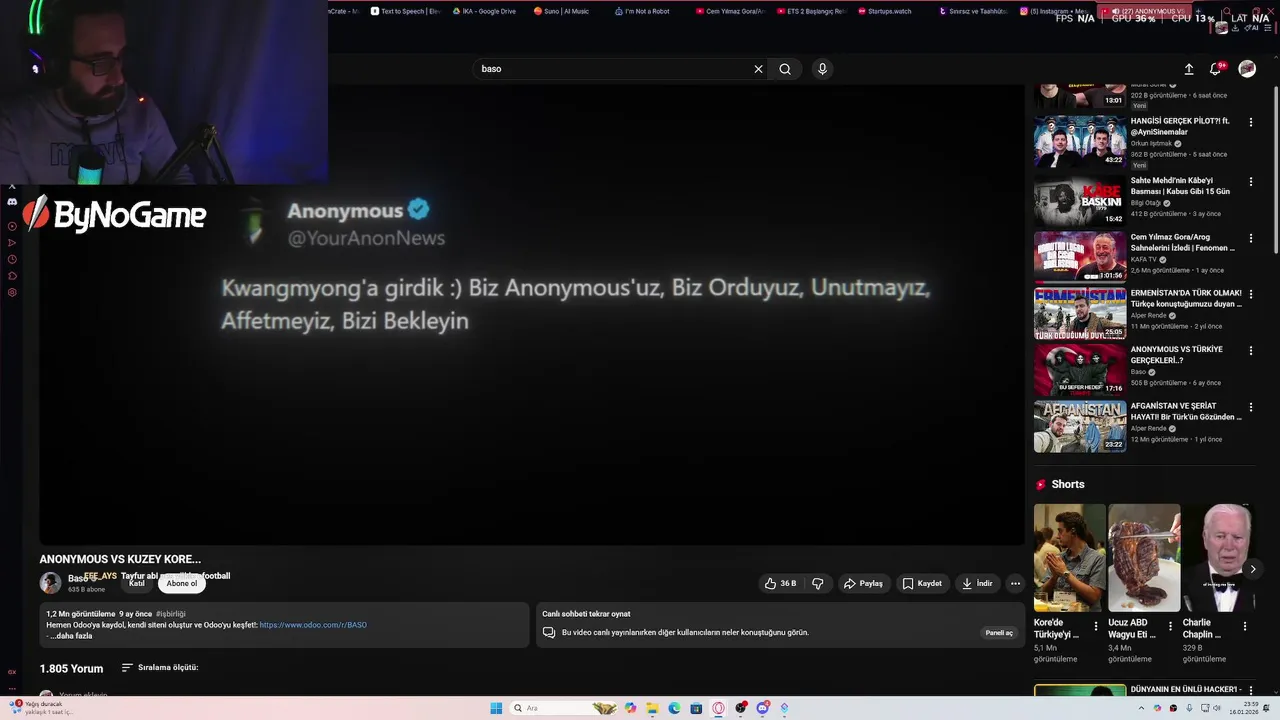Open 'ANONYMOUS VS TÜRKİYE GERÇEKLERİ' video title
The height and width of the screenshot is (720, 1280).
coord(1177,355)
